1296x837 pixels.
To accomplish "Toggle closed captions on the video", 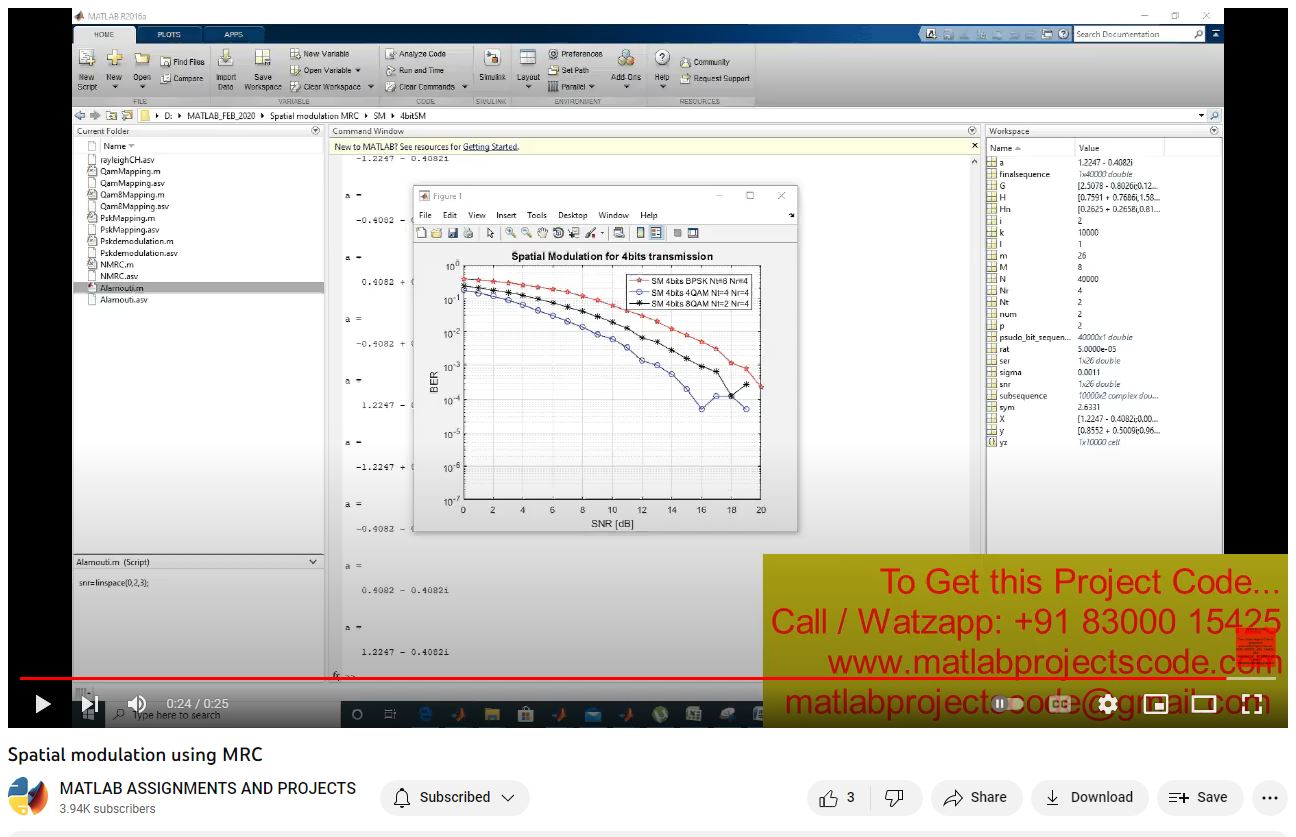I will point(1060,704).
